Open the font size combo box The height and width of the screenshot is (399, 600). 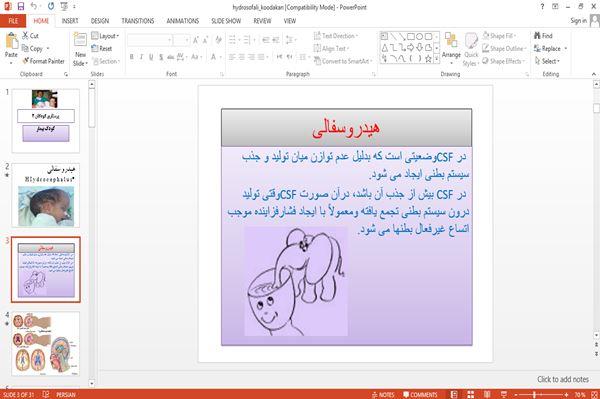click(181, 40)
